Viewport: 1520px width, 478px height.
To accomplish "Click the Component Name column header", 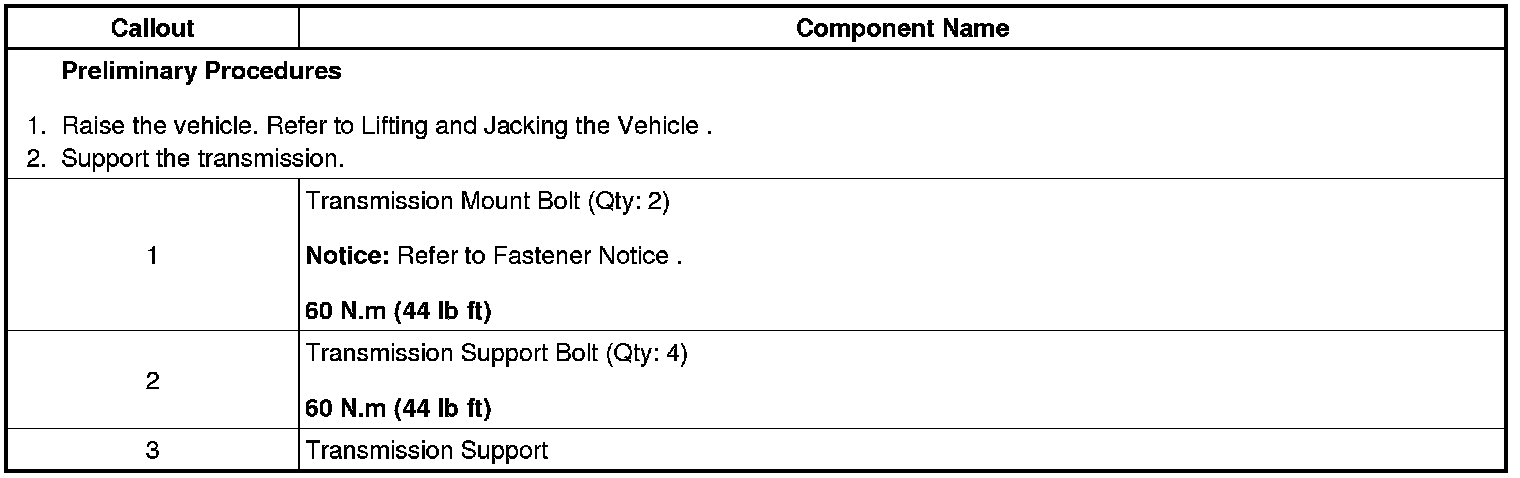I will click(902, 29).
